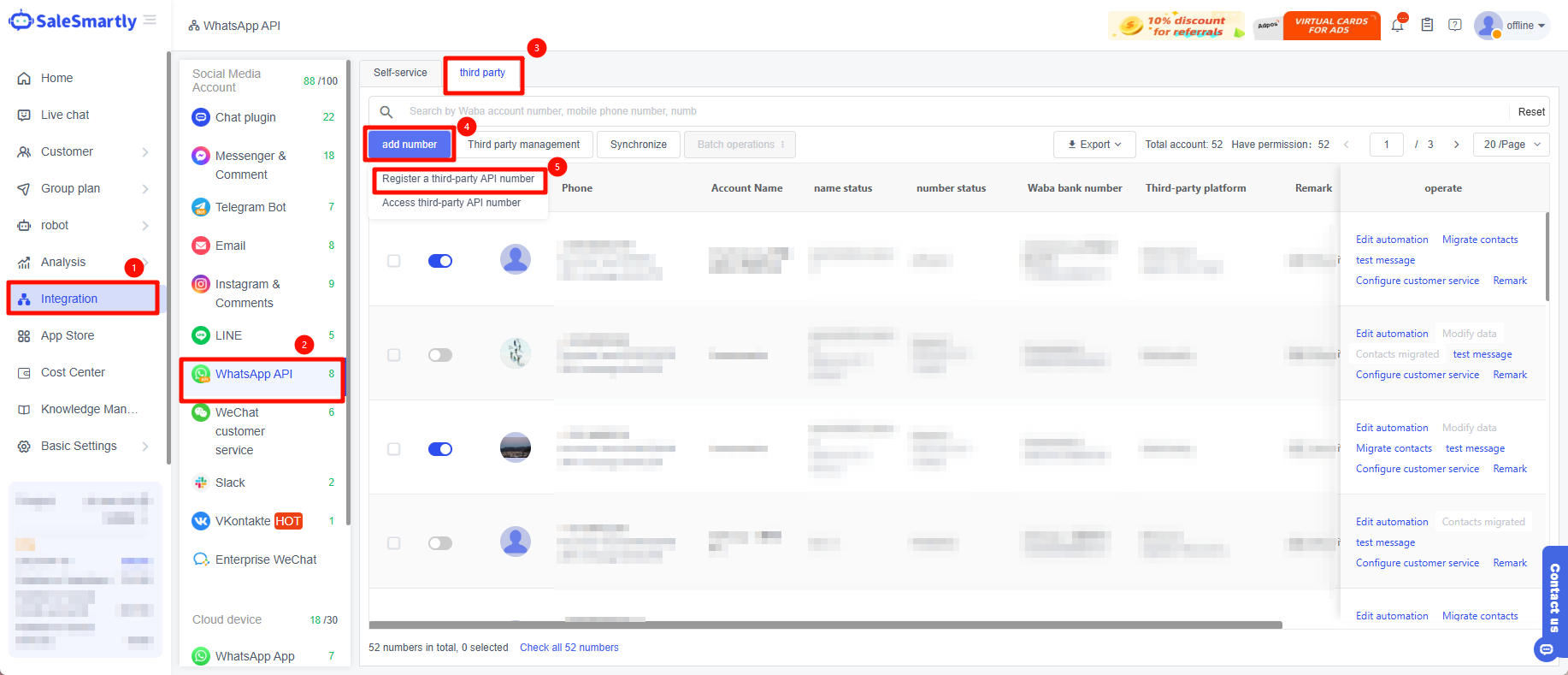Viewport: 1568px width, 675px height.
Task: Switch to the Self-service tab
Action: (x=400, y=73)
